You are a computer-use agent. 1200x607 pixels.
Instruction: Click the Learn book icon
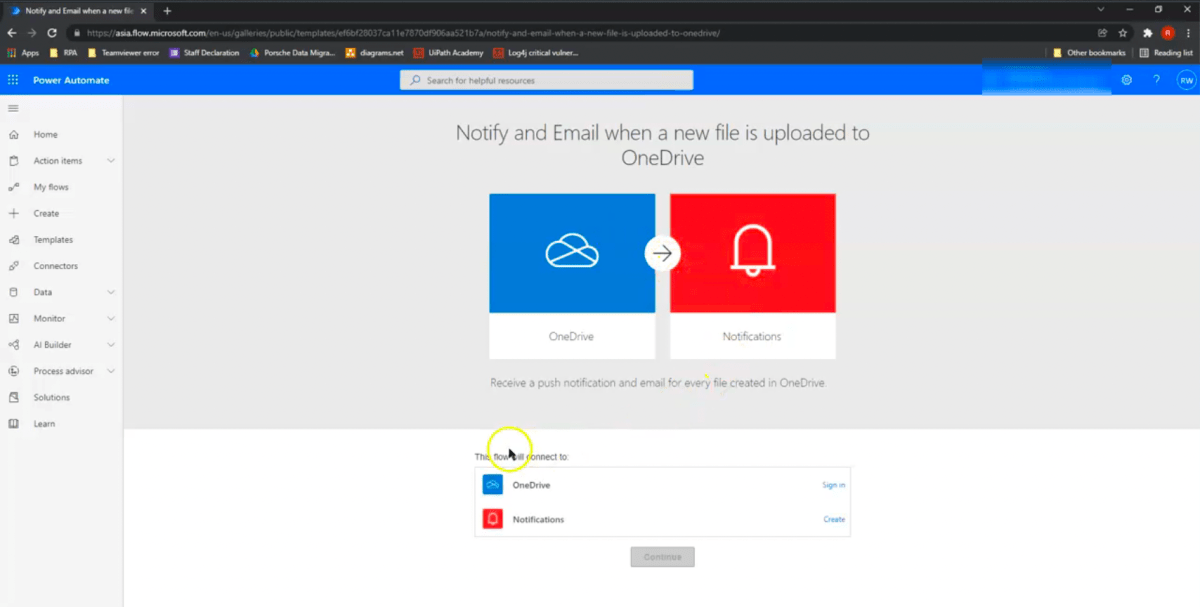pyautogui.click(x=13, y=424)
